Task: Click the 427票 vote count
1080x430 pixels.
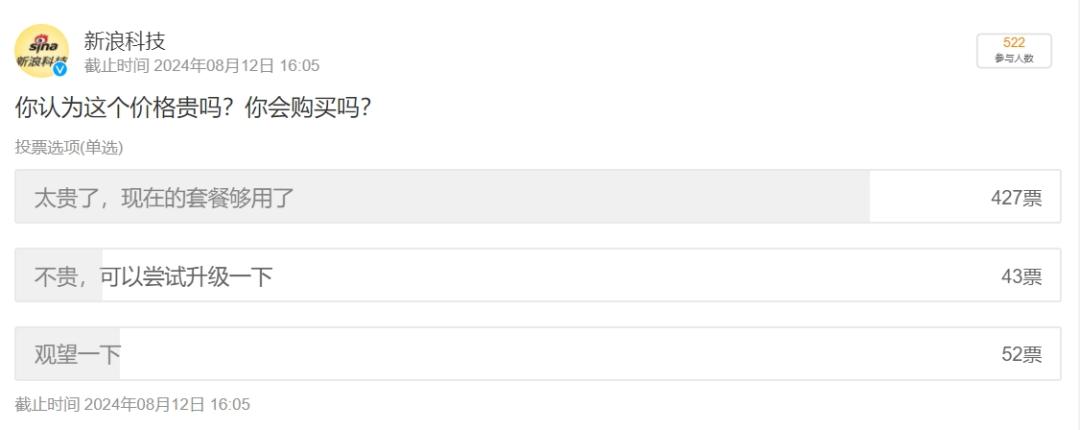Action: [1016, 198]
